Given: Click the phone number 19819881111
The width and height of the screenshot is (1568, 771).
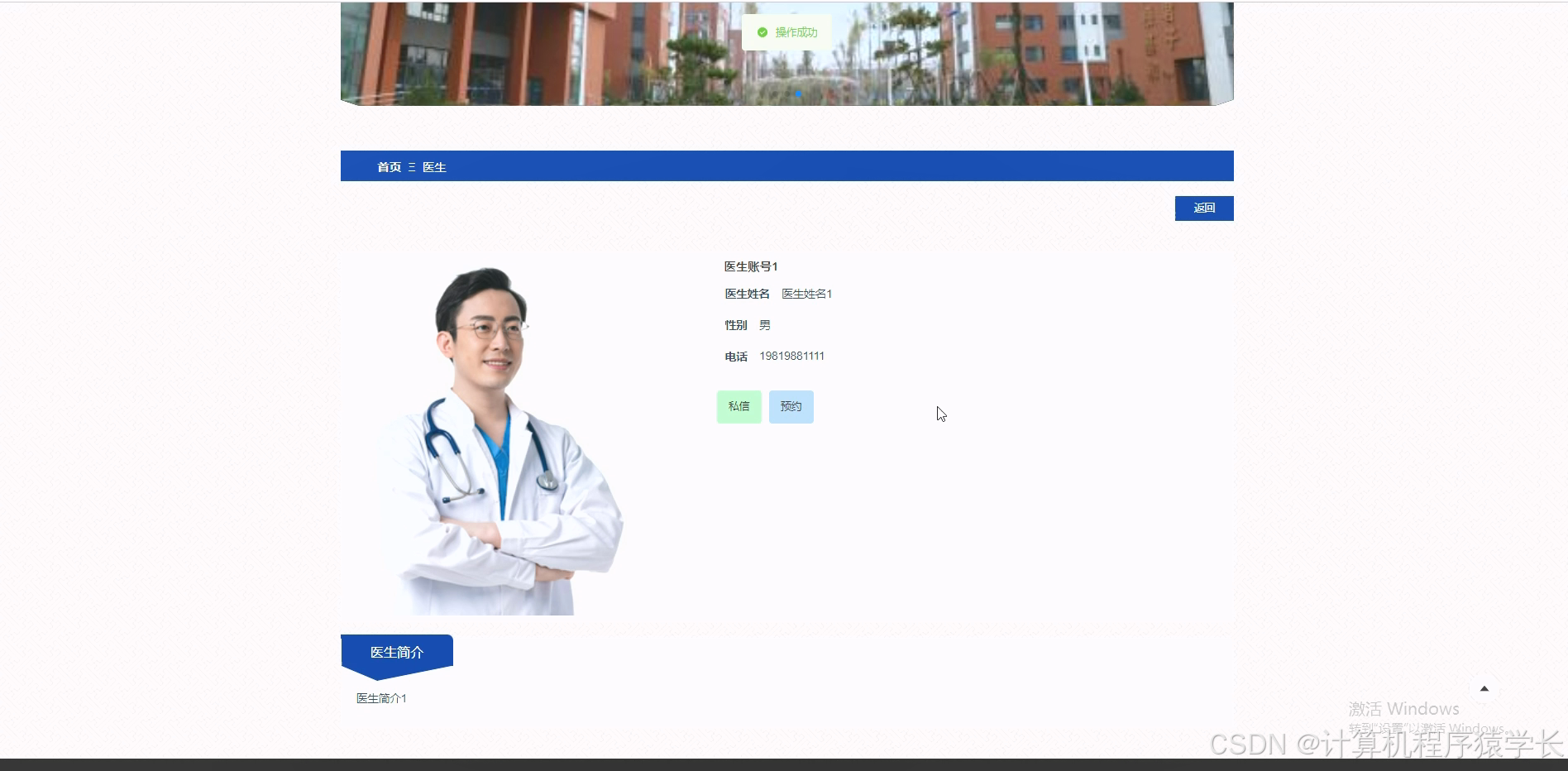Looking at the screenshot, I should (x=791, y=356).
